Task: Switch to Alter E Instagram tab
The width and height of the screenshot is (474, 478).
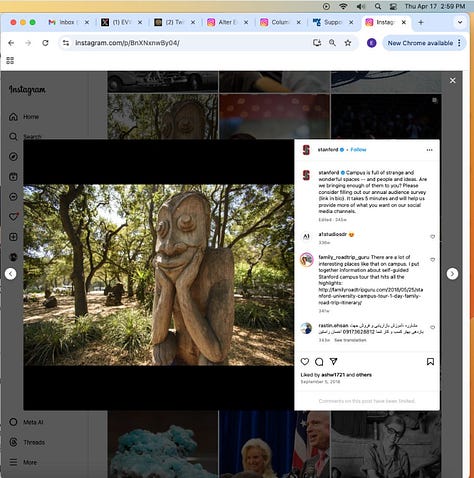Action: [x=227, y=22]
